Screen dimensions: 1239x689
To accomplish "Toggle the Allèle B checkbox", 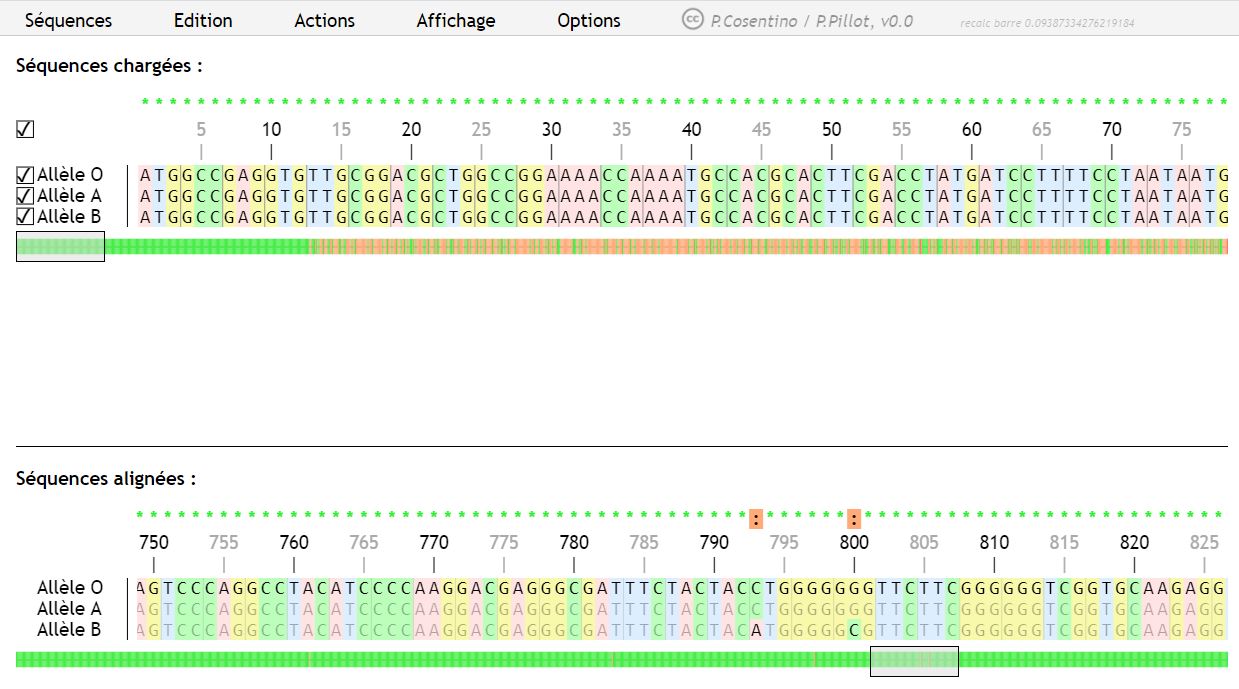I will [25, 217].
